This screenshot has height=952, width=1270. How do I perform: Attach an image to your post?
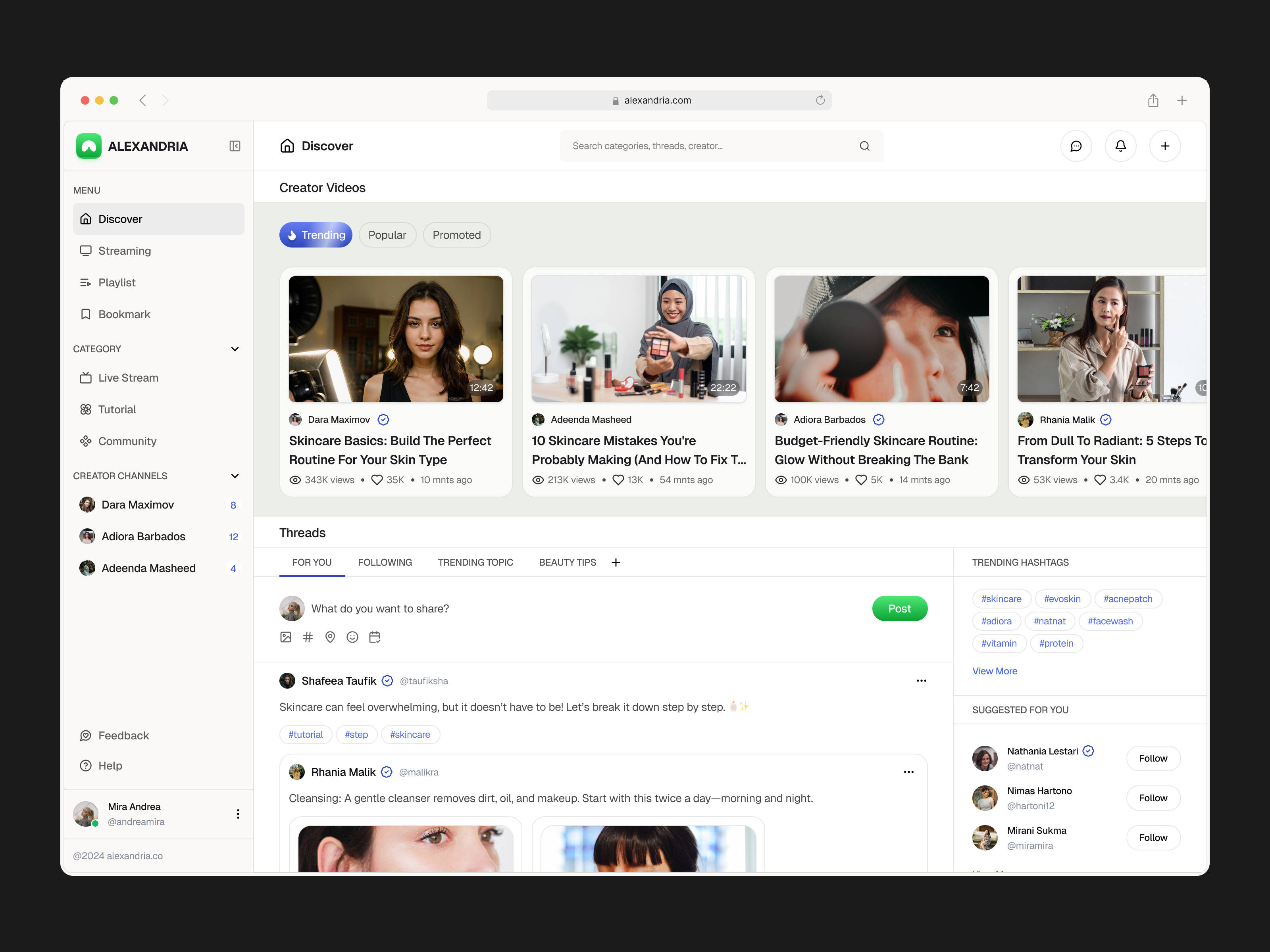pyautogui.click(x=285, y=637)
